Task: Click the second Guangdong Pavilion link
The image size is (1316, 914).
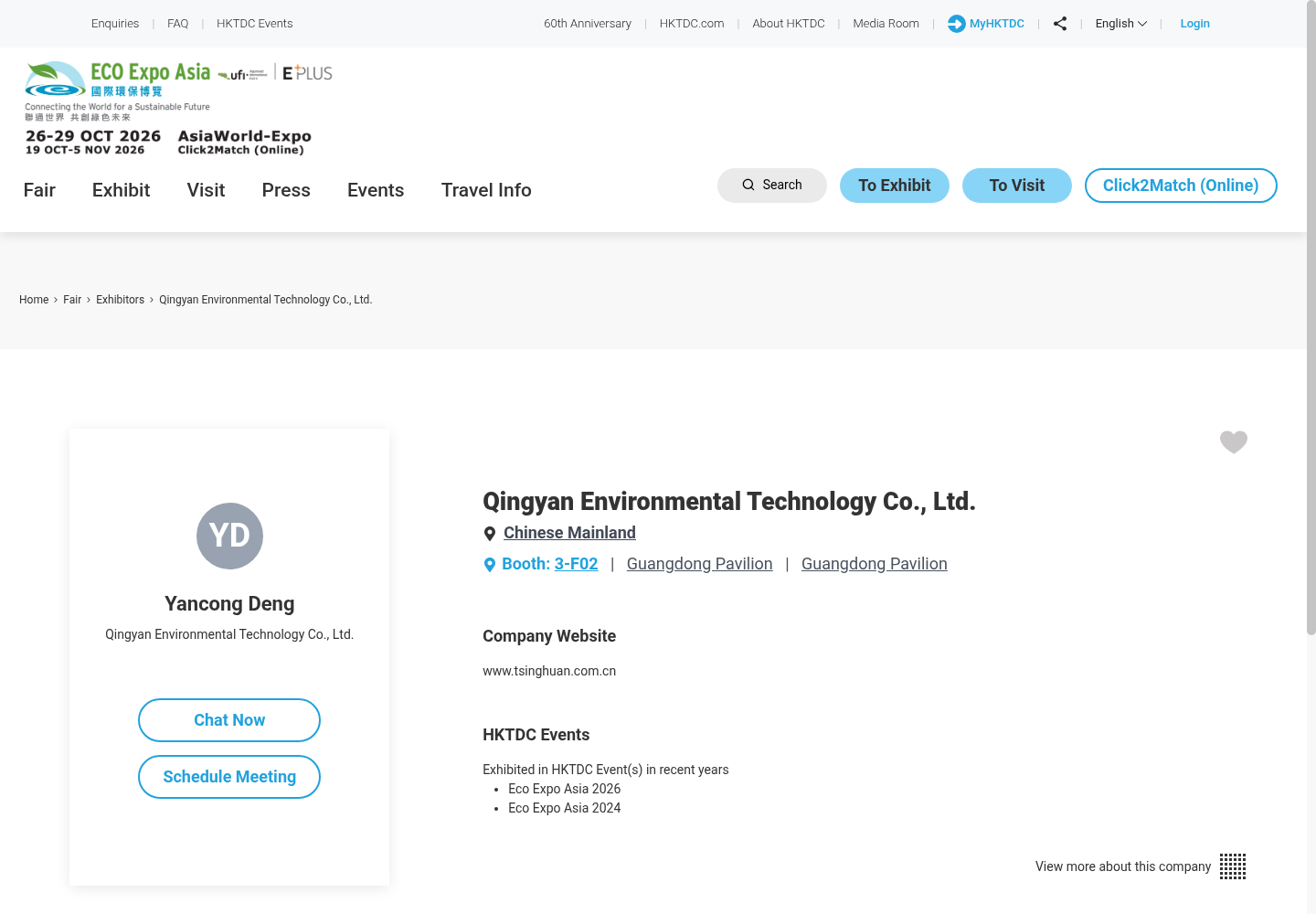Action: [x=875, y=564]
